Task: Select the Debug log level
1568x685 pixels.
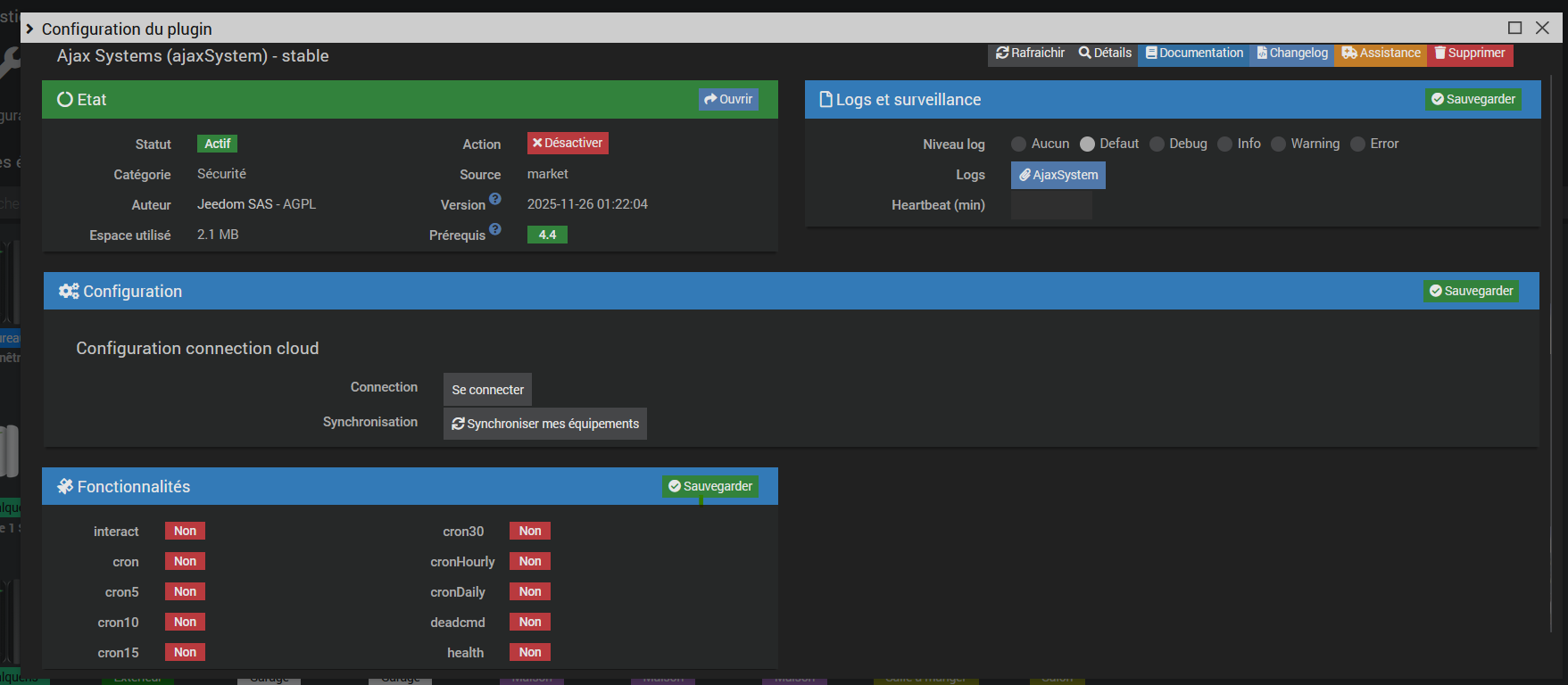Action: pyautogui.click(x=1157, y=144)
